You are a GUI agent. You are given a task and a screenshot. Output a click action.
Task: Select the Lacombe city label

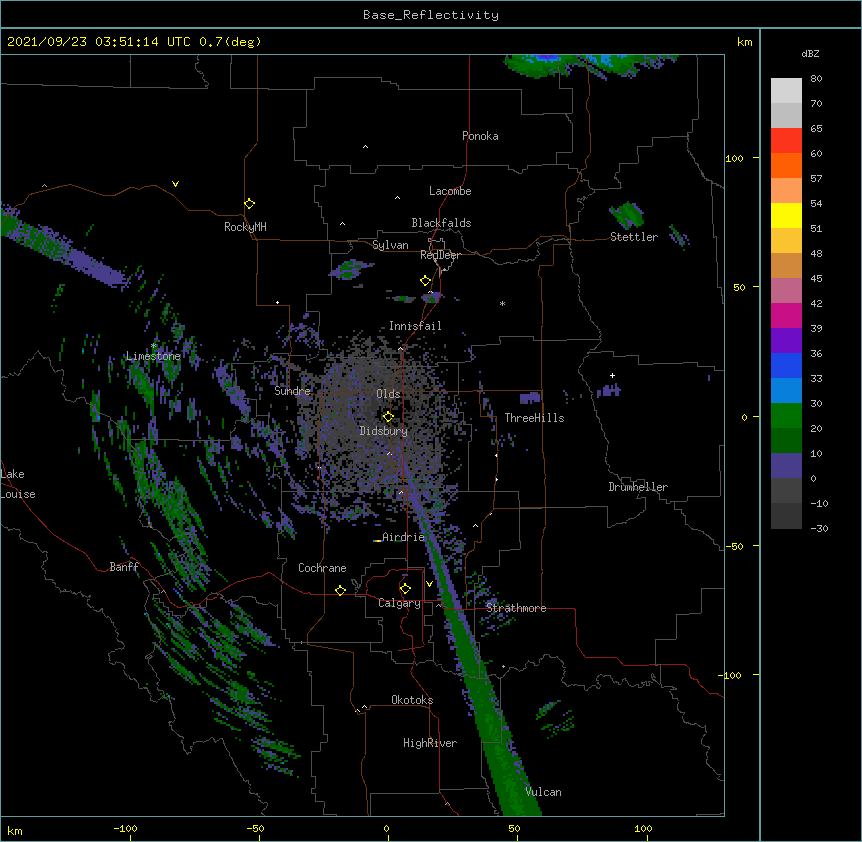[450, 191]
